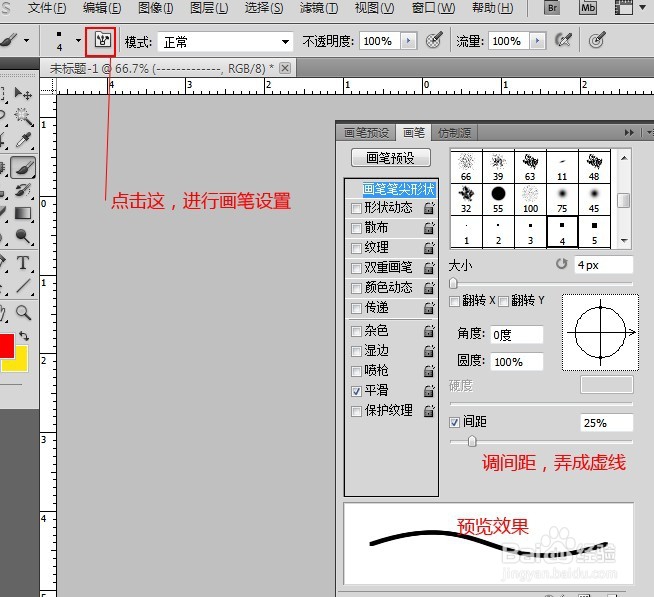Open the 流量 slider arrow
The height and width of the screenshot is (597, 654).
pos(537,41)
